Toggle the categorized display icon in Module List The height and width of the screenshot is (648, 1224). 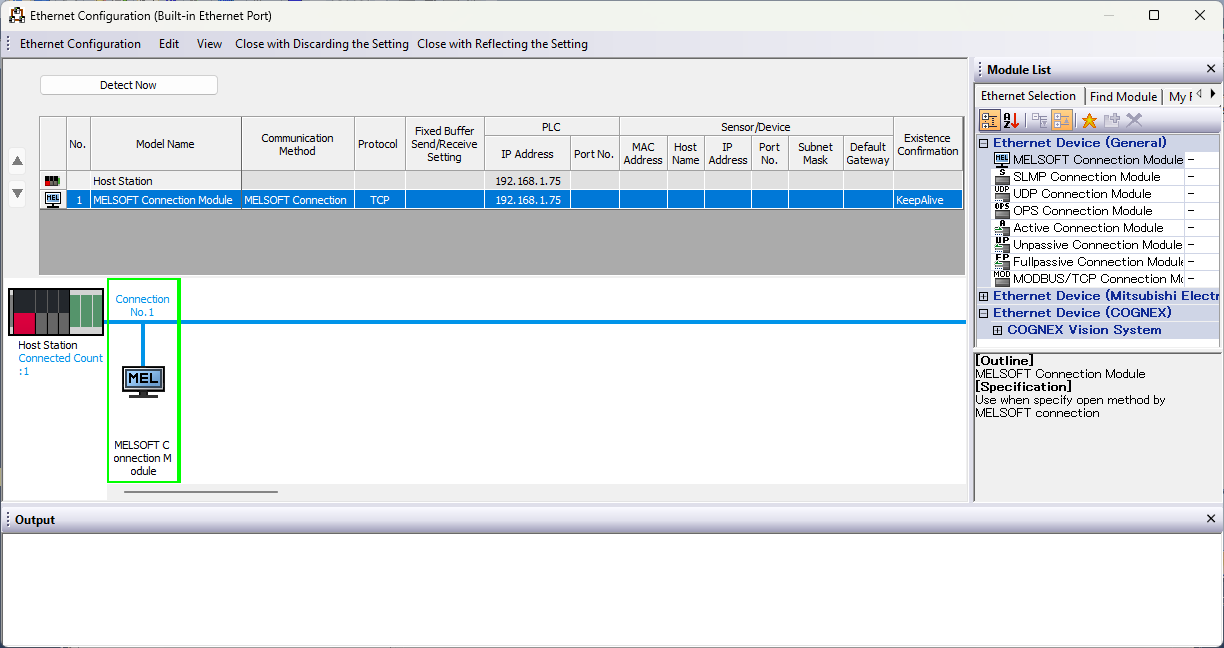tap(989, 120)
